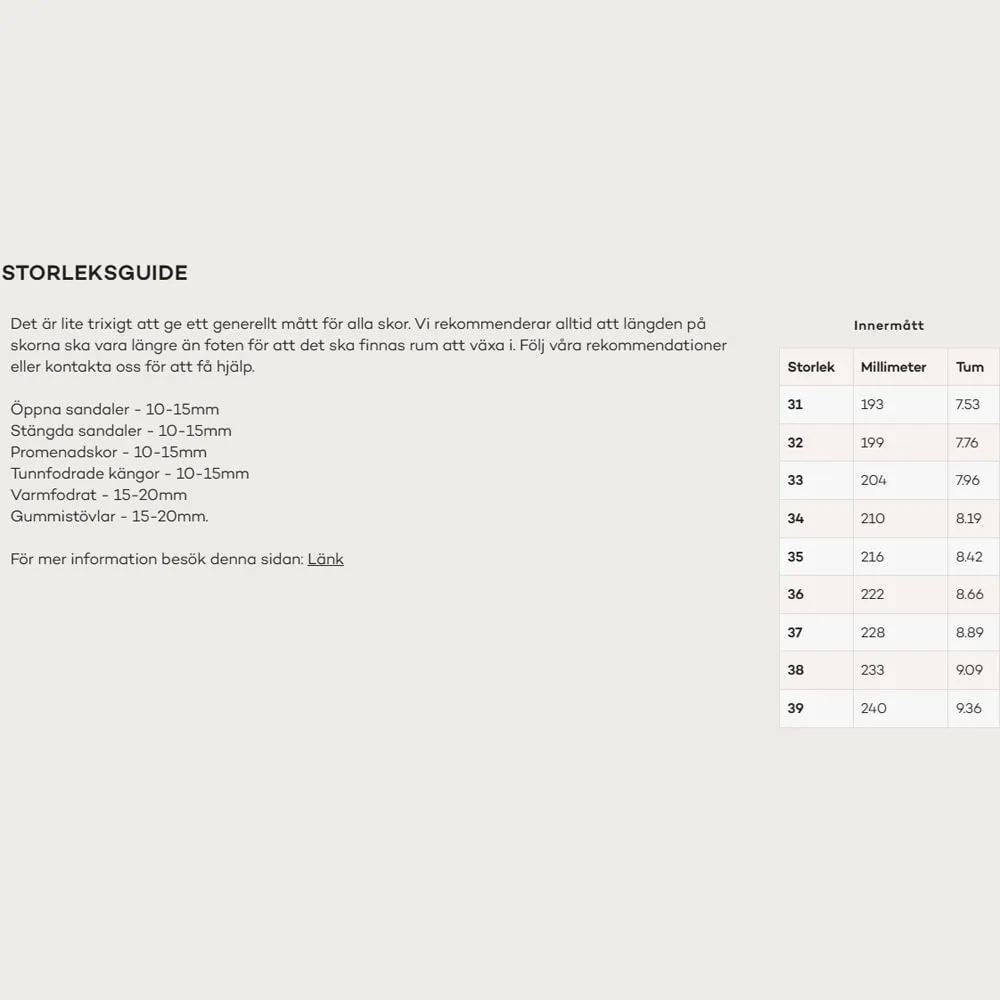Click the 233 millimeter cell
1000x1000 pixels.
pyautogui.click(x=900, y=670)
